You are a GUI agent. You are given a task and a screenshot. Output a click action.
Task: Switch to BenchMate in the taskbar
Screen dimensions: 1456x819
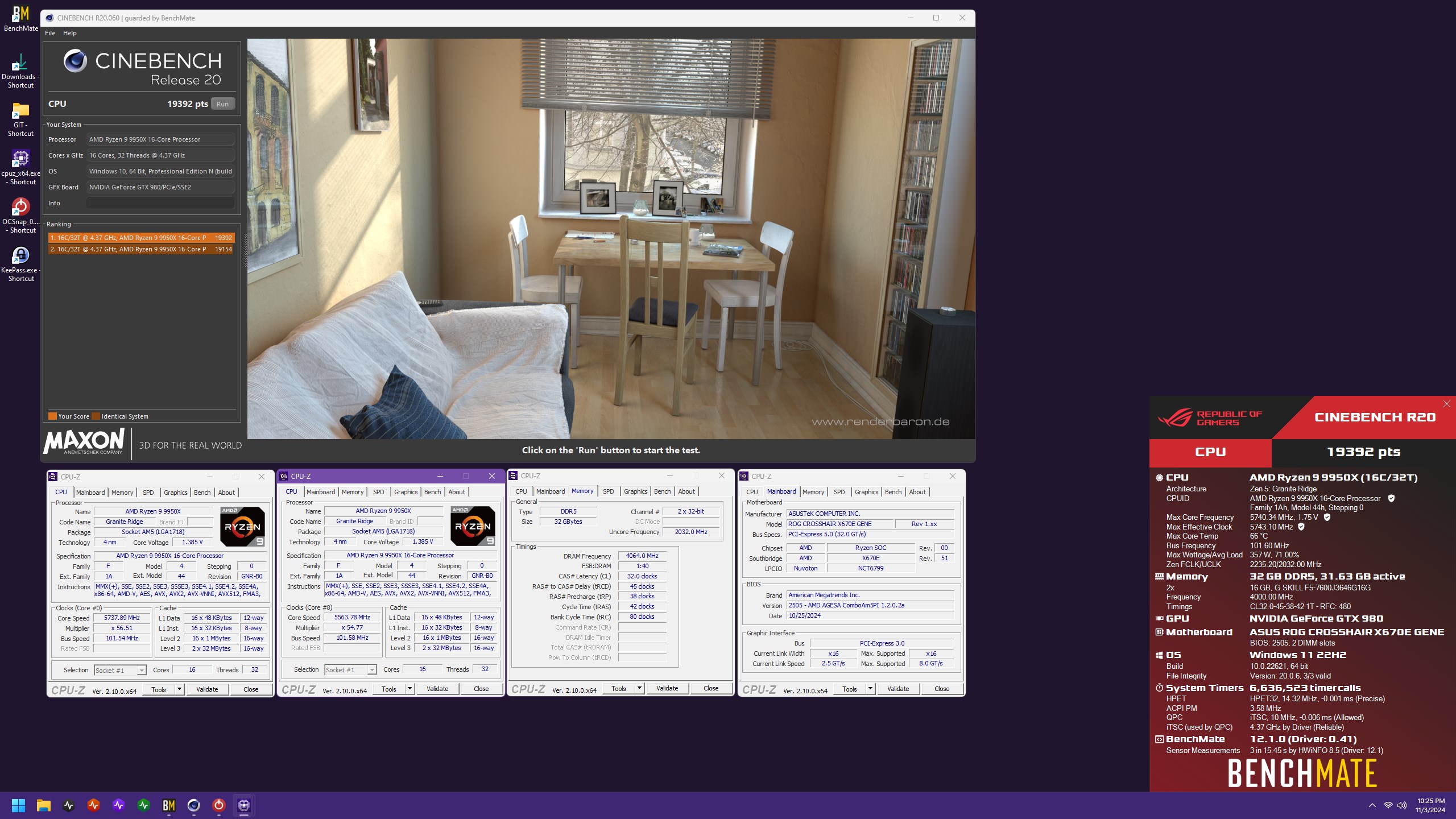click(169, 805)
